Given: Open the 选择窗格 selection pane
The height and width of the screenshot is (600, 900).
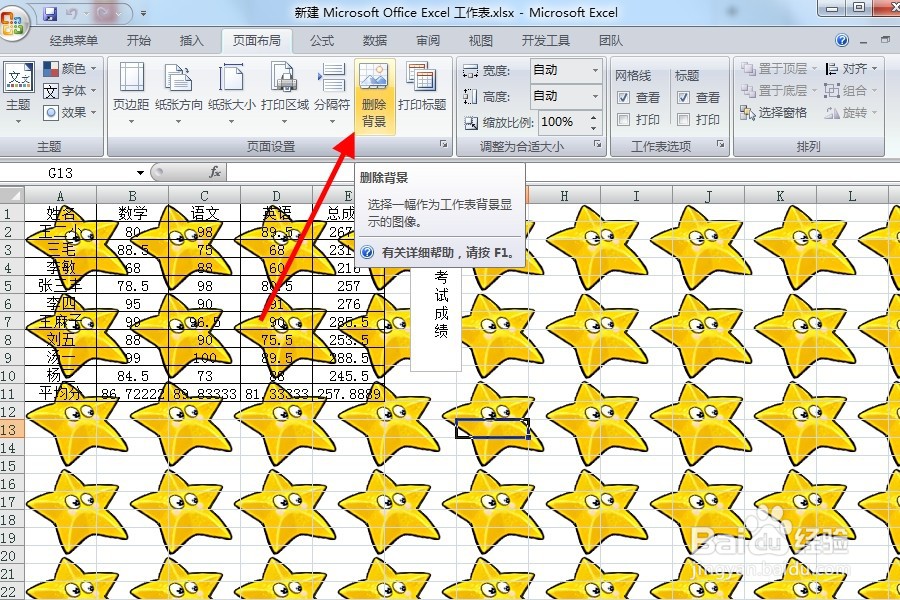Looking at the screenshot, I should (x=774, y=113).
